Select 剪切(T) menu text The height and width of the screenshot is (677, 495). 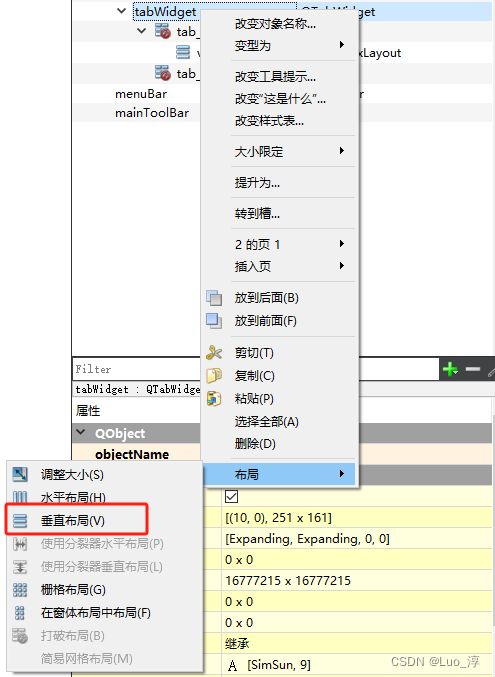point(254,353)
